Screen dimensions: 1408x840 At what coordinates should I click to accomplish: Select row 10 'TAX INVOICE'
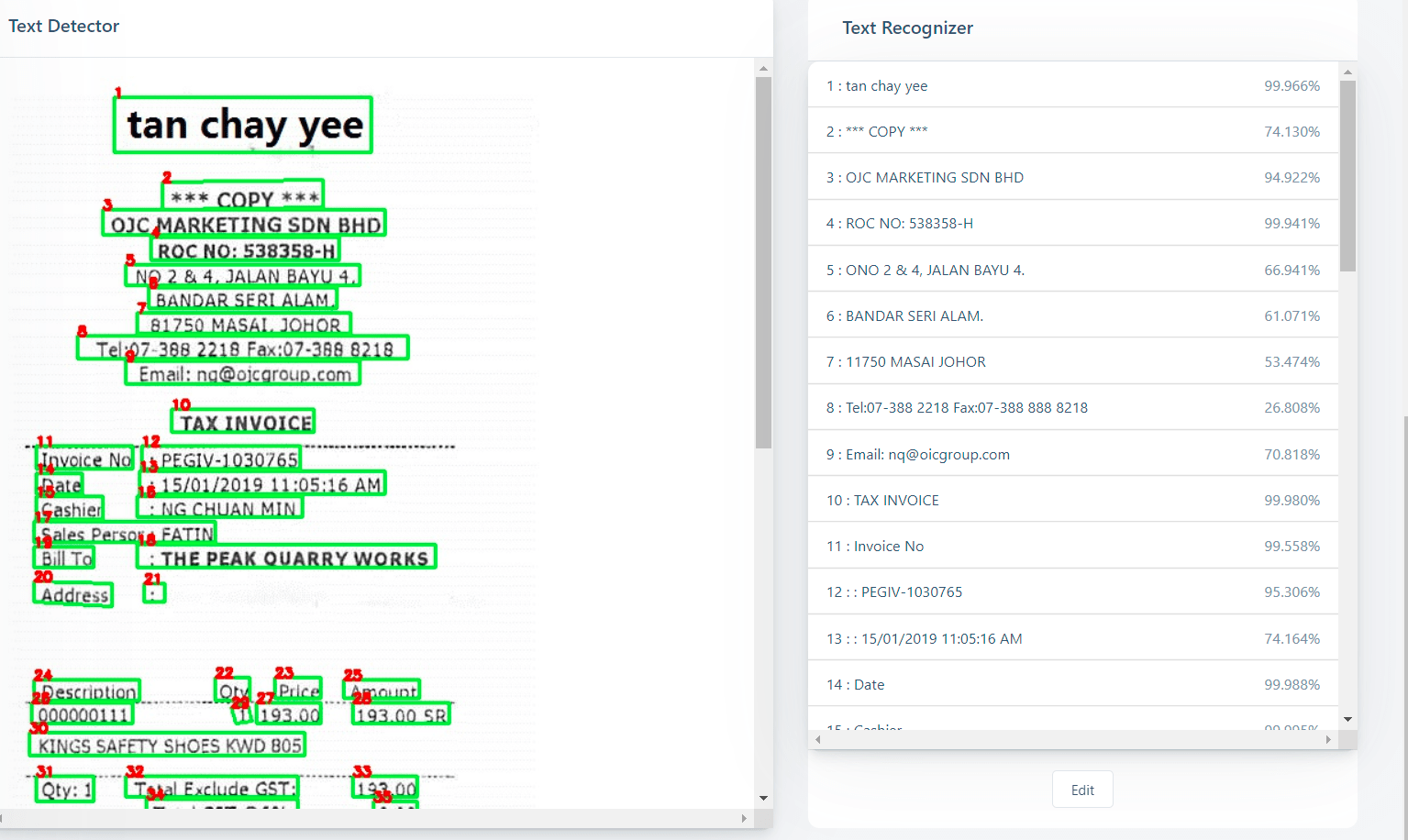1072,500
